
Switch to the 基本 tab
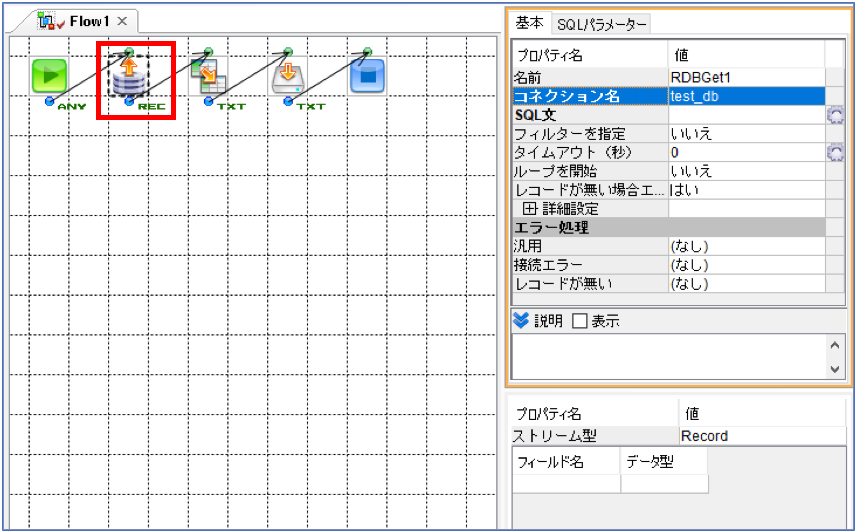click(530, 23)
